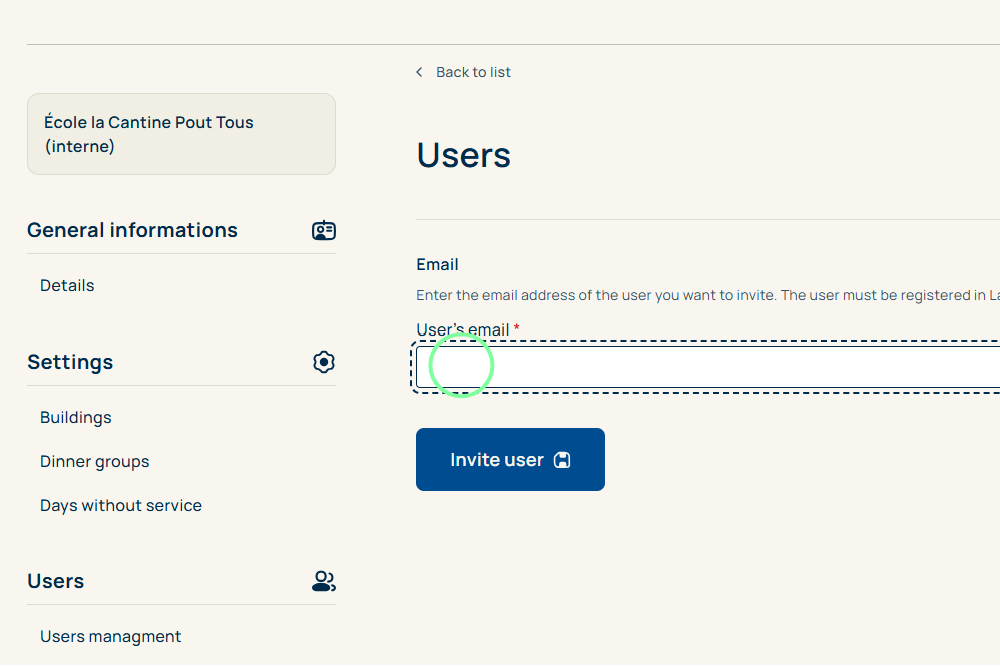1000x666 pixels.
Task: Click the ID card icon beside General informations
Action: coord(324,230)
